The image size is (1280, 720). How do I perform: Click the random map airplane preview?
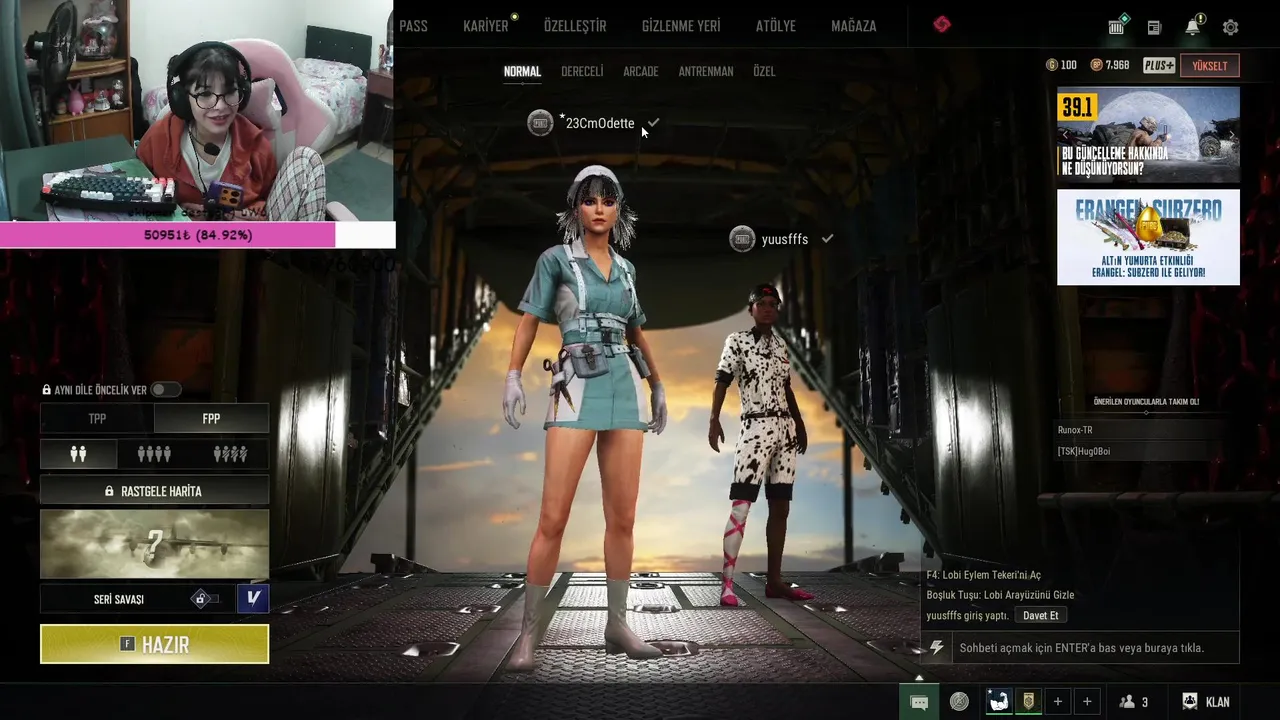pos(154,544)
